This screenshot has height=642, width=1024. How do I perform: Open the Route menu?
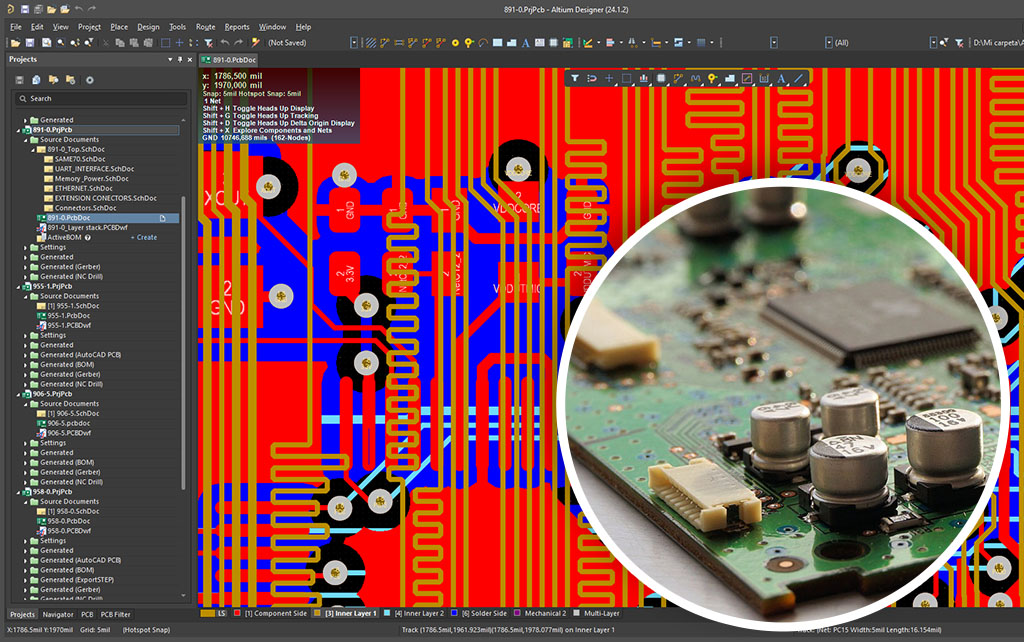[x=205, y=27]
